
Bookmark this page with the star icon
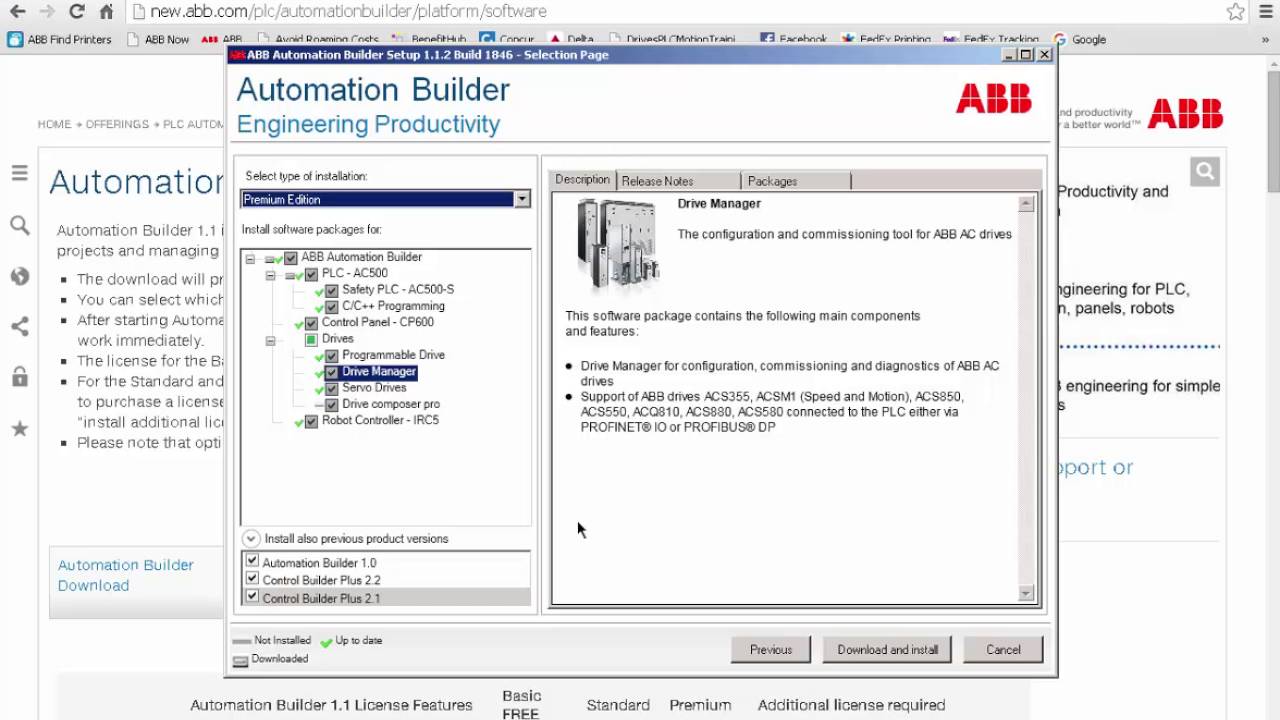point(1235,12)
